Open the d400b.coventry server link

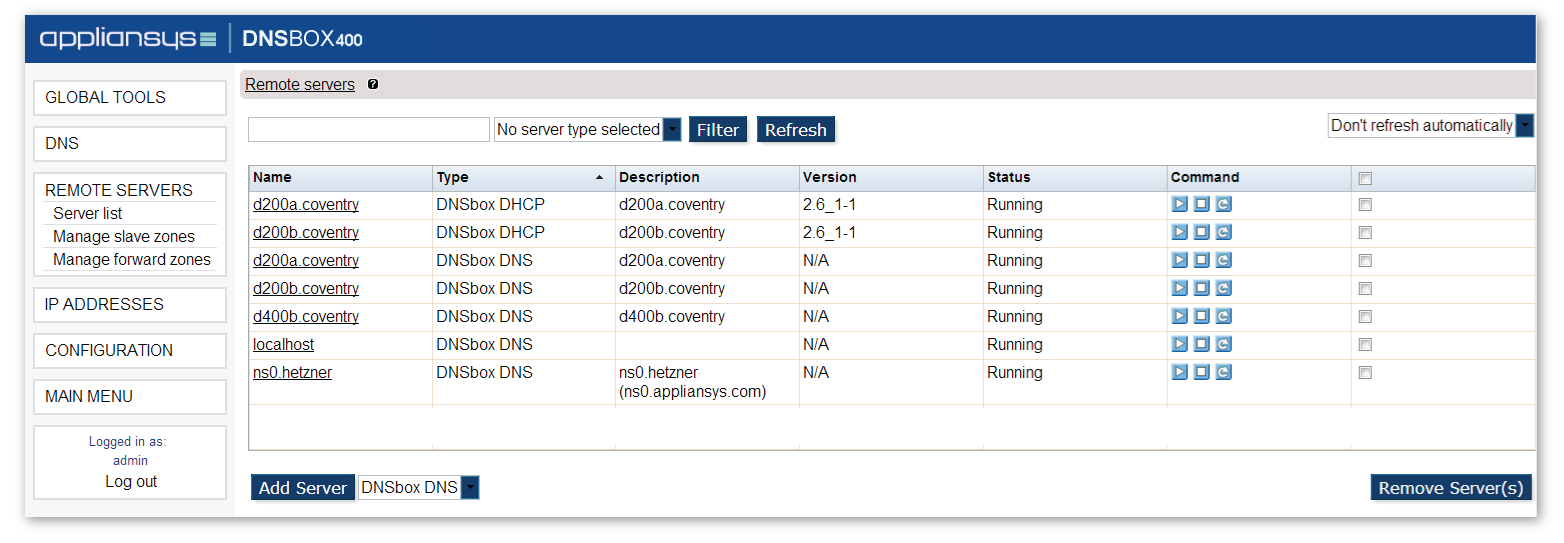point(306,316)
